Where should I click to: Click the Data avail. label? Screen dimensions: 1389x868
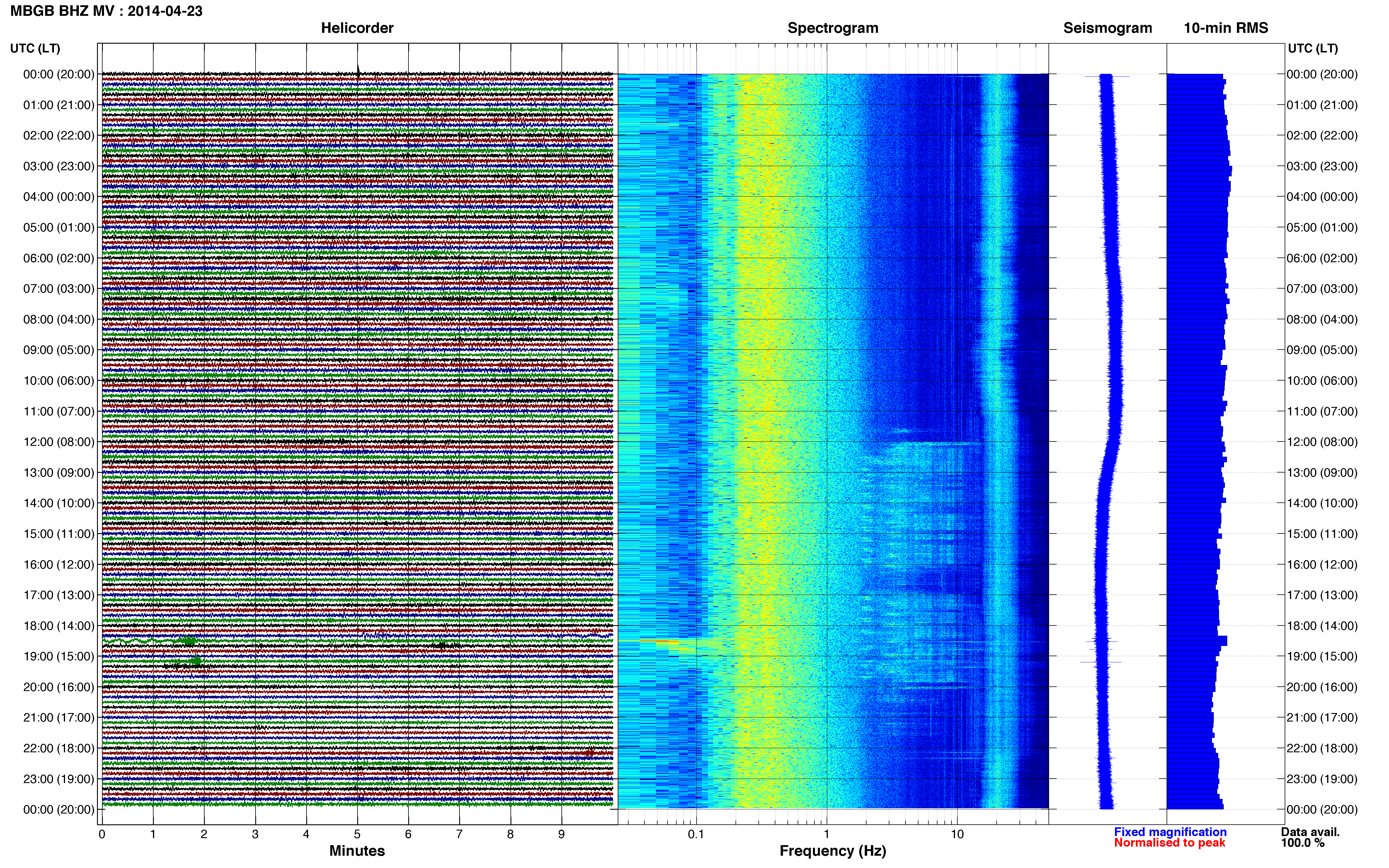click(x=1310, y=832)
